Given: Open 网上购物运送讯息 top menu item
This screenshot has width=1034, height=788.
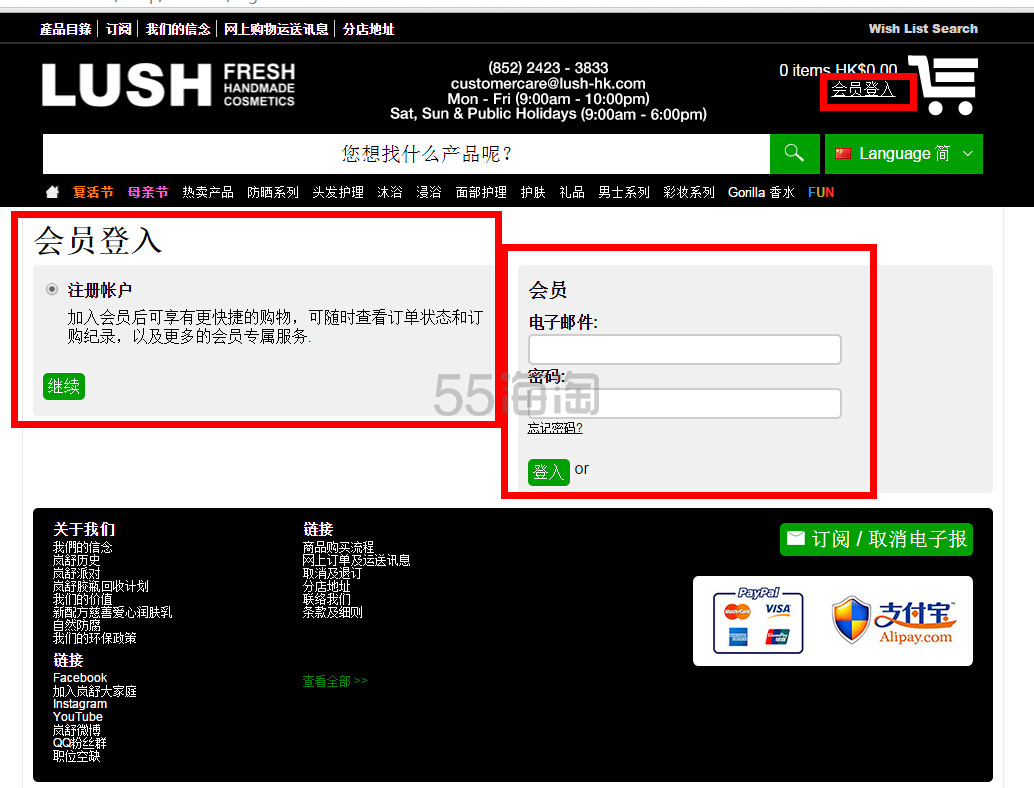Looking at the screenshot, I should 276,29.
